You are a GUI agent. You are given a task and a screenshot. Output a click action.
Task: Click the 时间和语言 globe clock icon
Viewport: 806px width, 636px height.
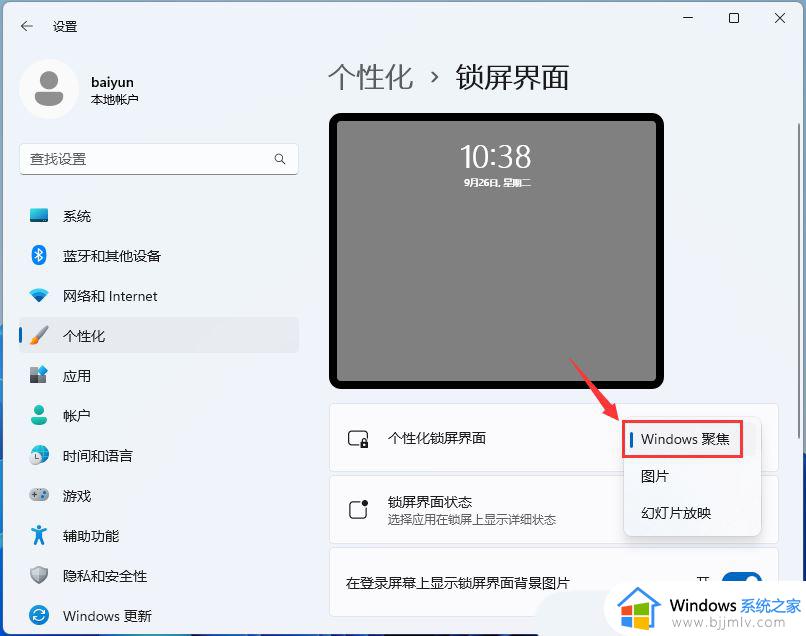39,456
